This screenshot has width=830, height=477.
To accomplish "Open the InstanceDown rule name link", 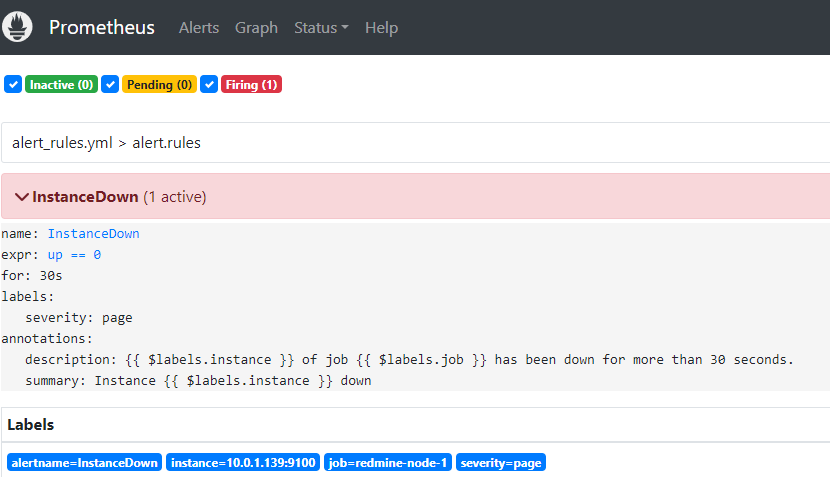I will (94, 233).
